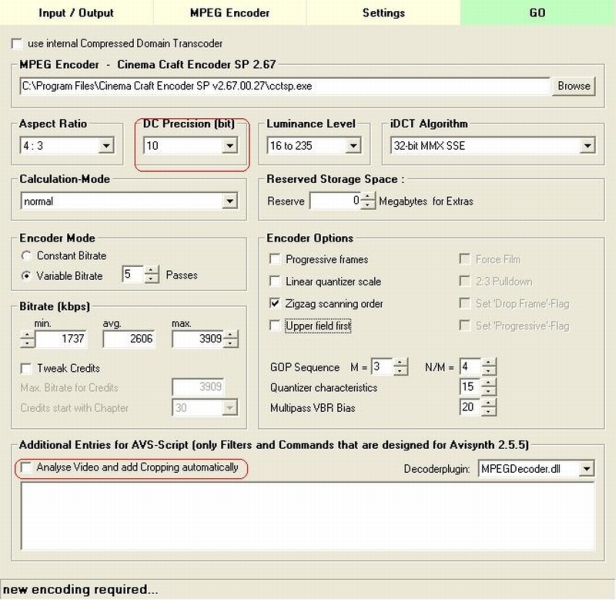The height and width of the screenshot is (600, 616).
Task: Click the Multipass VBR Bias field
Action: (470, 407)
